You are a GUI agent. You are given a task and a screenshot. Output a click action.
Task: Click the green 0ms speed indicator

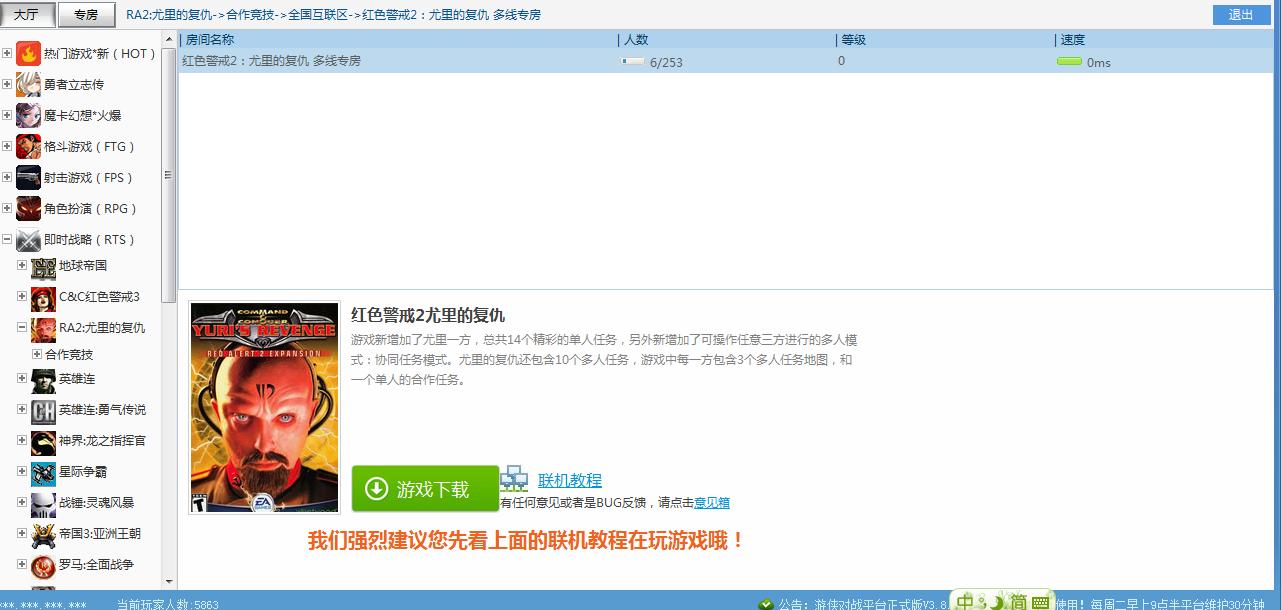(x=1069, y=62)
